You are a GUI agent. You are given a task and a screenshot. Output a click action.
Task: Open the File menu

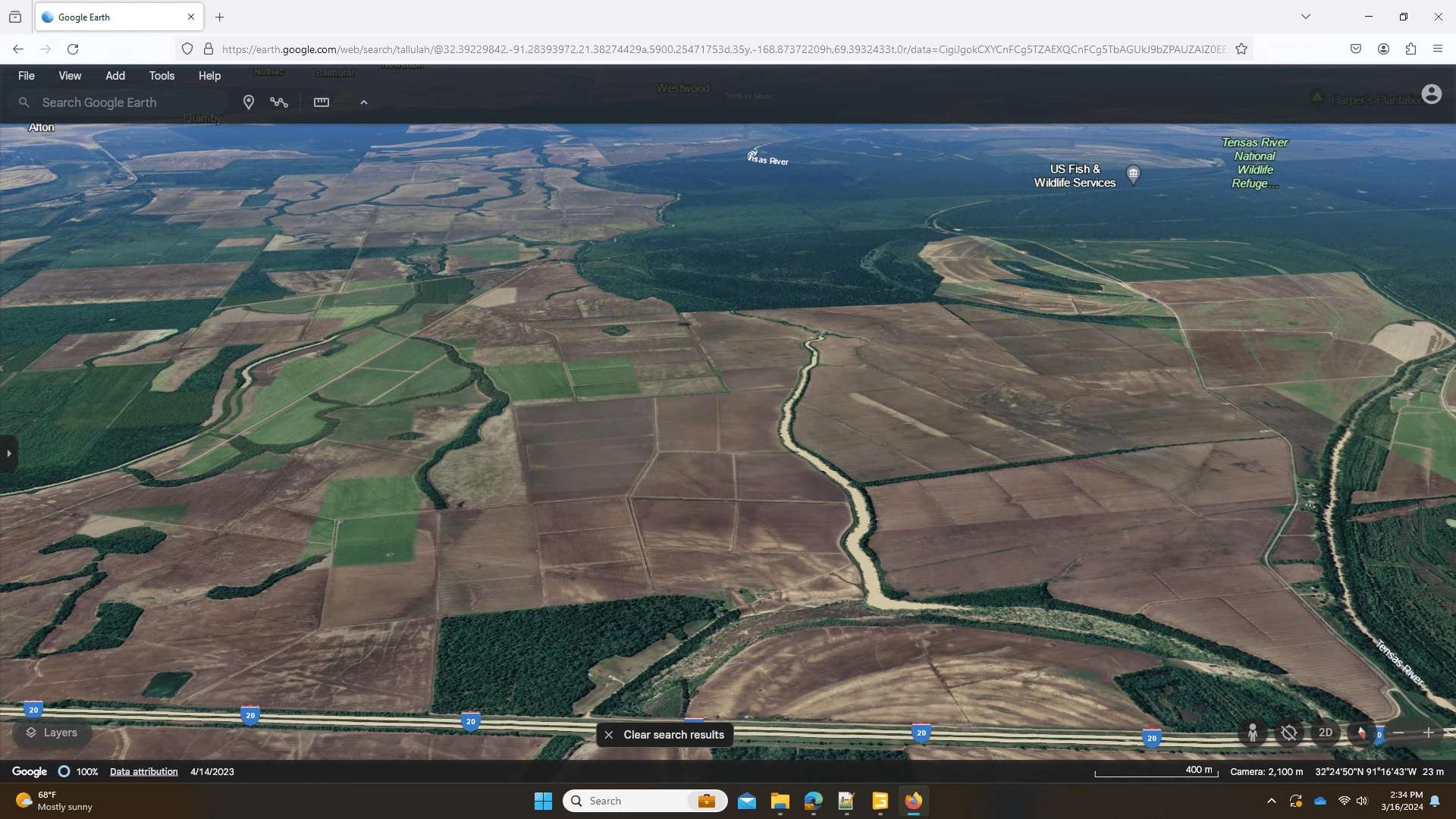26,76
